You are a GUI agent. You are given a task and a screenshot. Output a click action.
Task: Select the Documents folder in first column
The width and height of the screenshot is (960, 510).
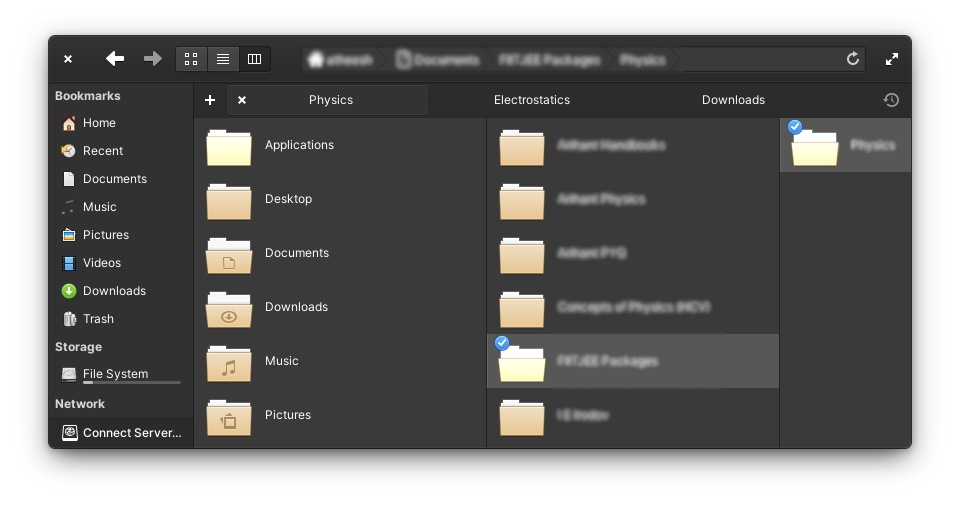click(x=340, y=253)
